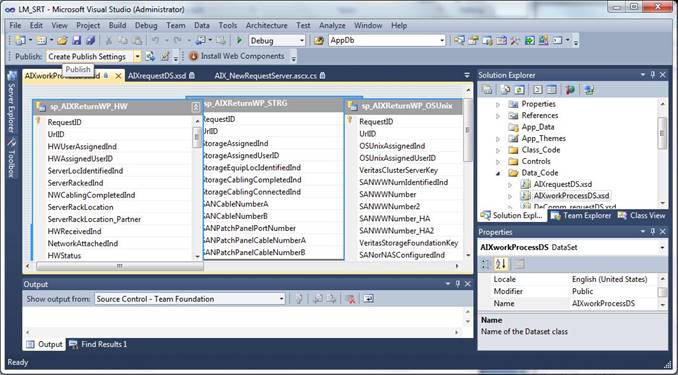Click the Find in Files icon beside AppDb
This screenshot has width=678, height=375.
click(x=319, y=41)
